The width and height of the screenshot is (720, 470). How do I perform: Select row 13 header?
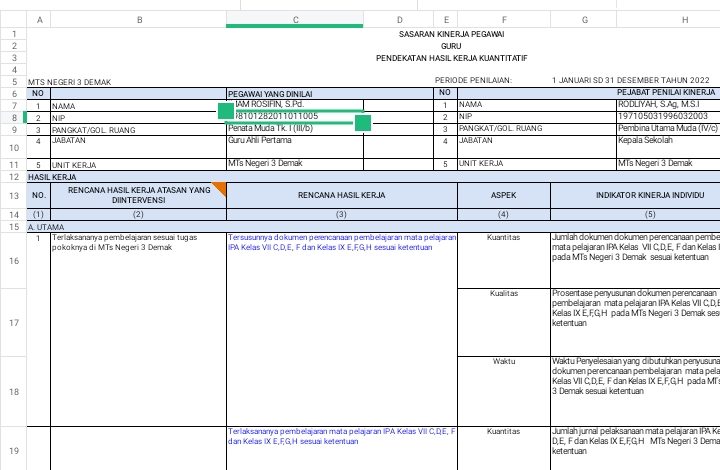[x=13, y=195]
